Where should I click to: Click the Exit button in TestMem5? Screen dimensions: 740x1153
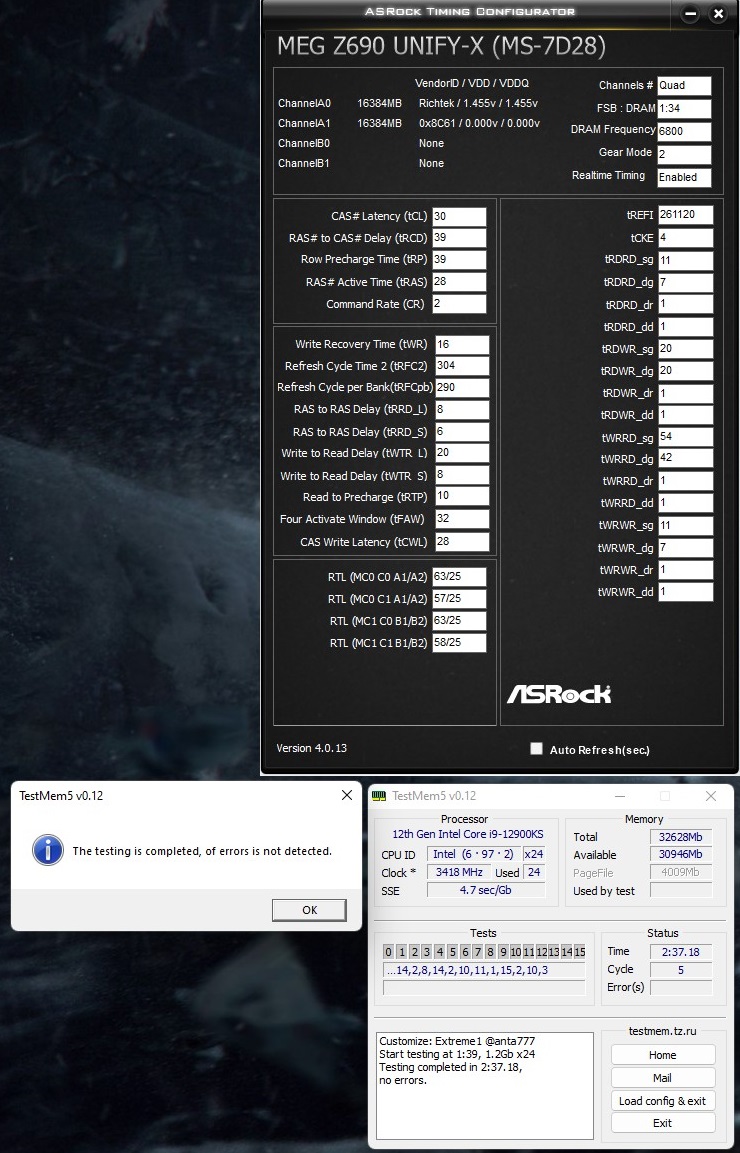(662, 1123)
